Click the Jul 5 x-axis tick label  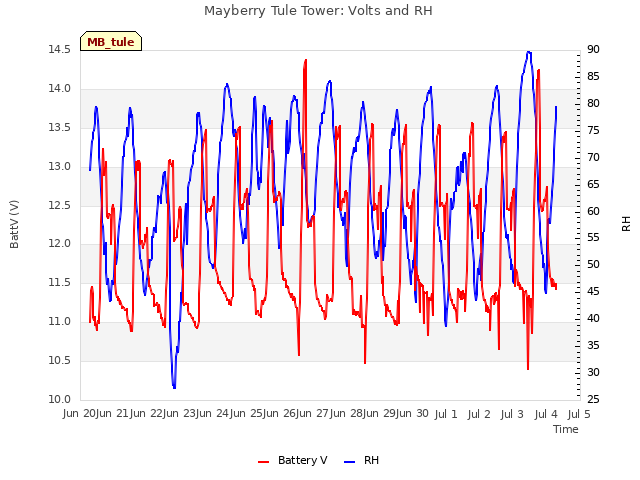[579, 414]
